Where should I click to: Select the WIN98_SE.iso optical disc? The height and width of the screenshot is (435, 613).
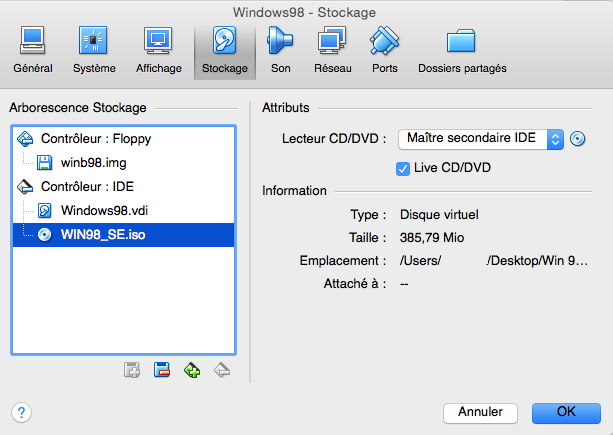(124, 235)
